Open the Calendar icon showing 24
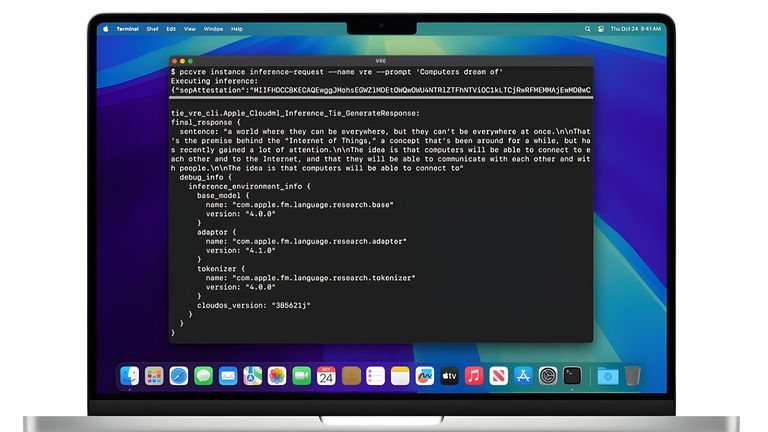 [326, 376]
